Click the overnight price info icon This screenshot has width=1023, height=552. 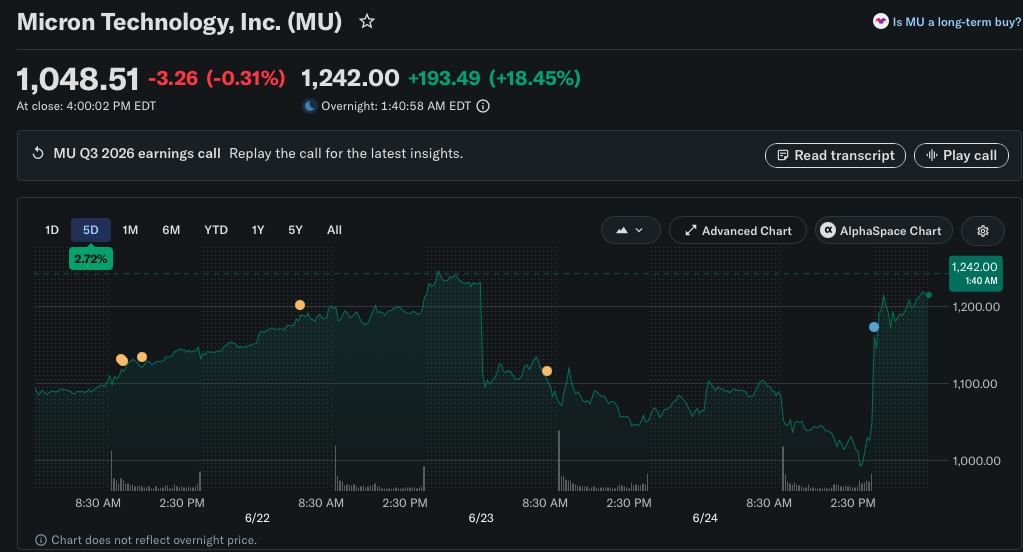click(483, 106)
